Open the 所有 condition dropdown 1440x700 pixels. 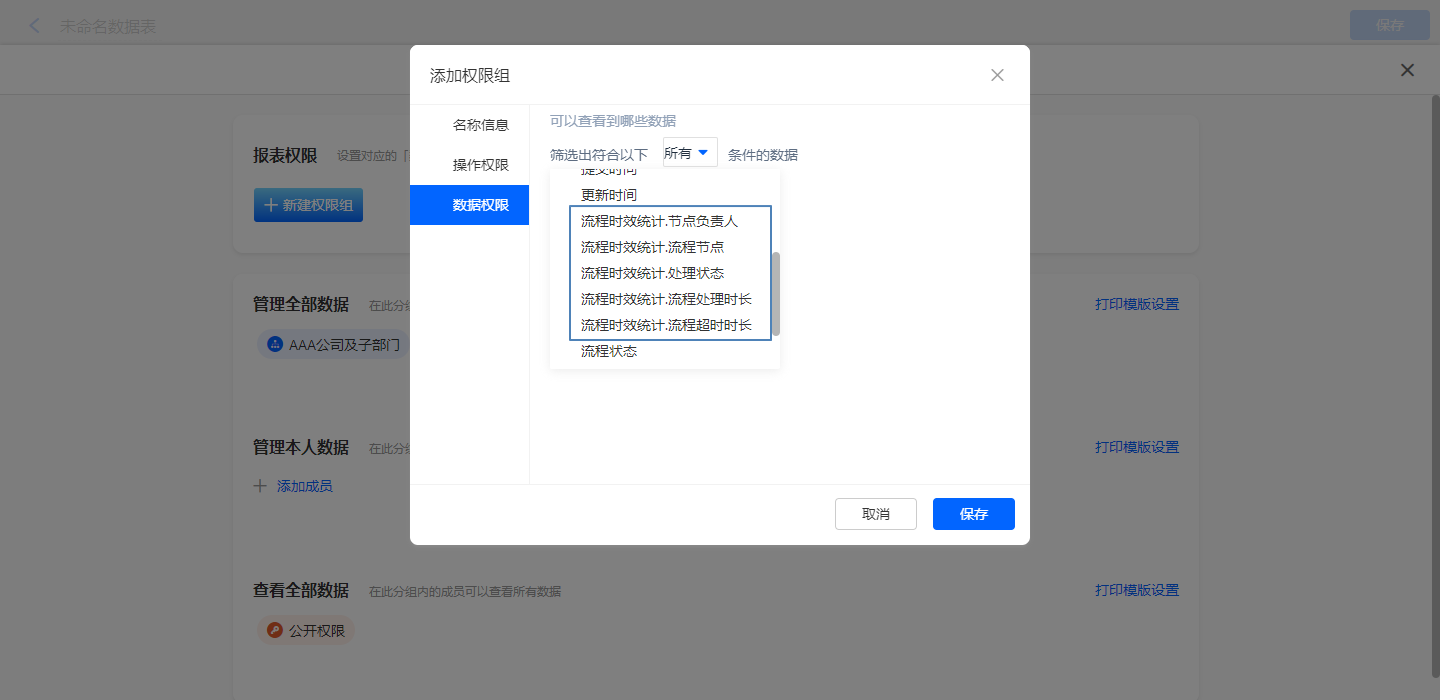690,153
